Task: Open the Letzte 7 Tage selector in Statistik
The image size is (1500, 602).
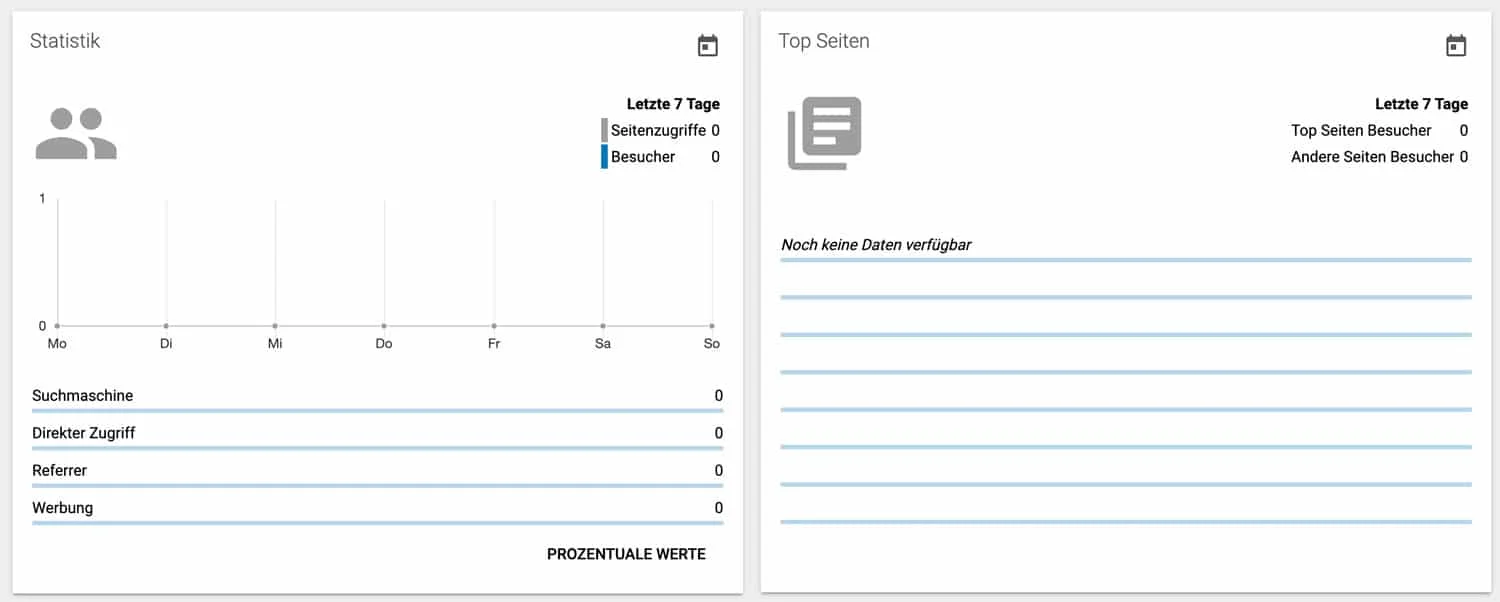Action: pyautogui.click(x=675, y=103)
